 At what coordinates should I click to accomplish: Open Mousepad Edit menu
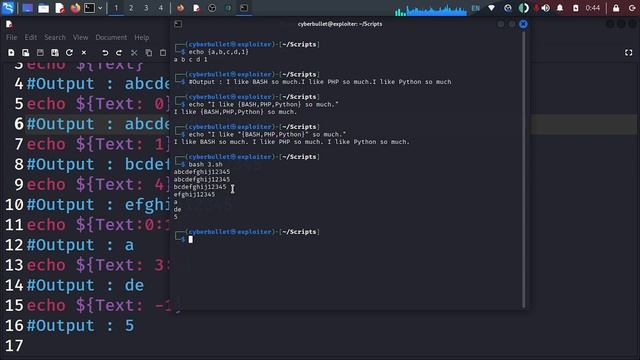[31, 37]
